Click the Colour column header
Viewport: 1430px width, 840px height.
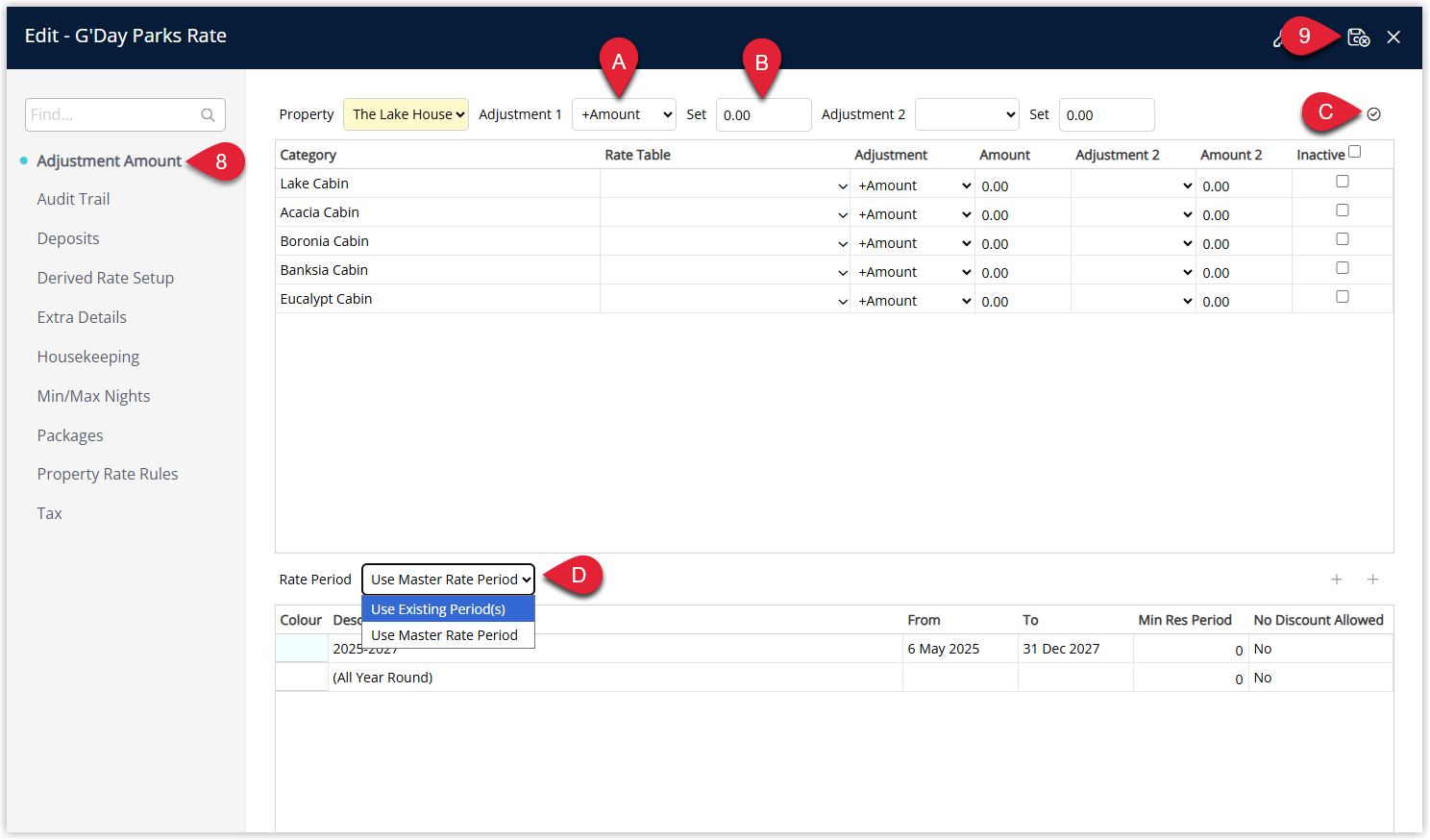(301, 621)
